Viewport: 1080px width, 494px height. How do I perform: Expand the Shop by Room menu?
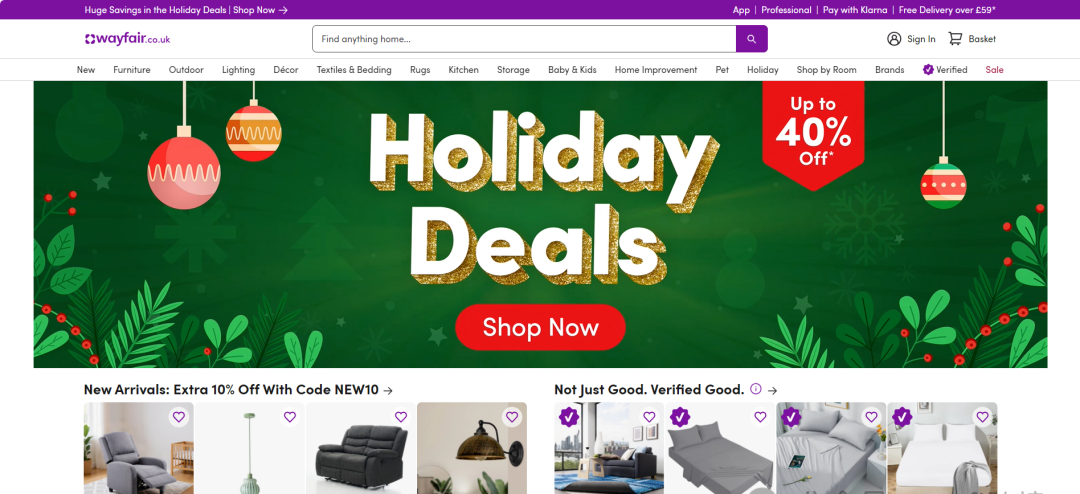tap(827, 70)
